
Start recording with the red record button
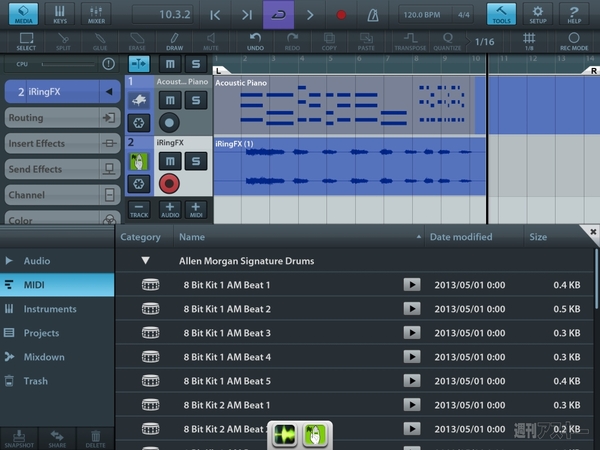click(x=341, y=15)
